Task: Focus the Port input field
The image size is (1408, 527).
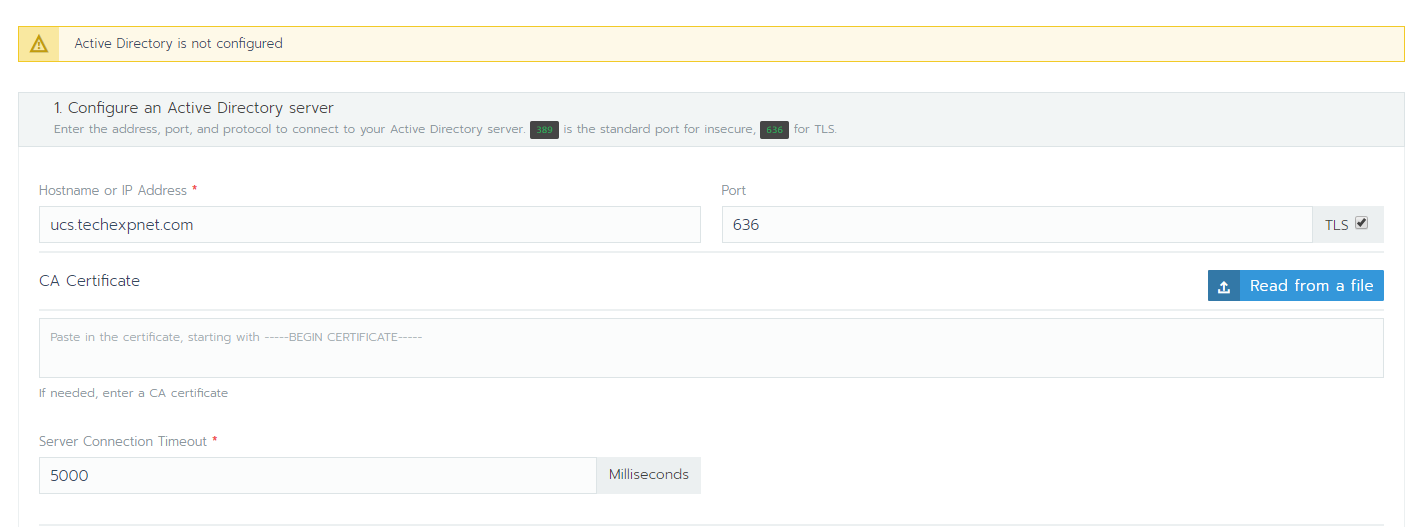Action: (1017, 225)
